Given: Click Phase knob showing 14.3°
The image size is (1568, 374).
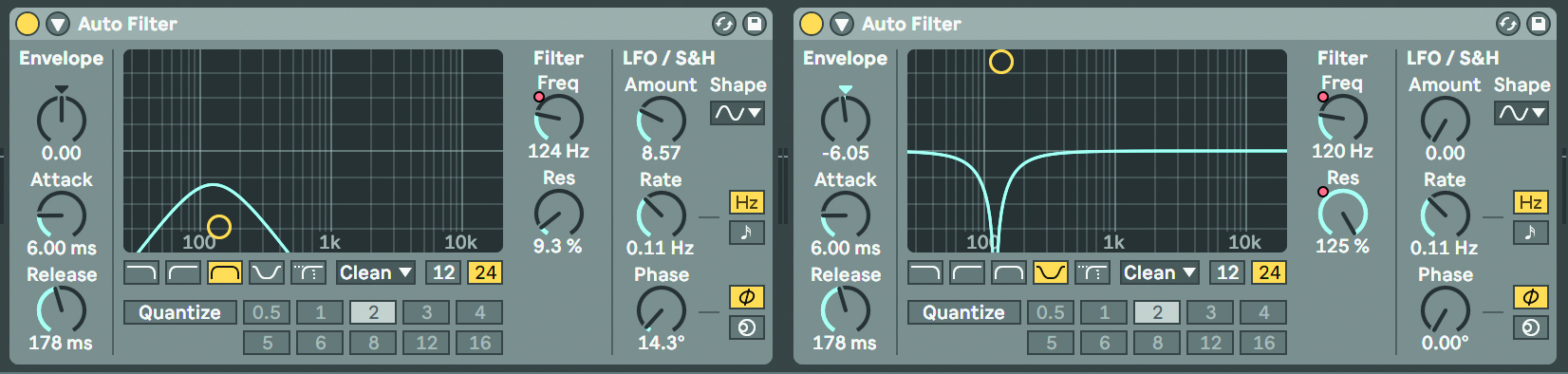Looking at the screenshot, I should (661, 310).
